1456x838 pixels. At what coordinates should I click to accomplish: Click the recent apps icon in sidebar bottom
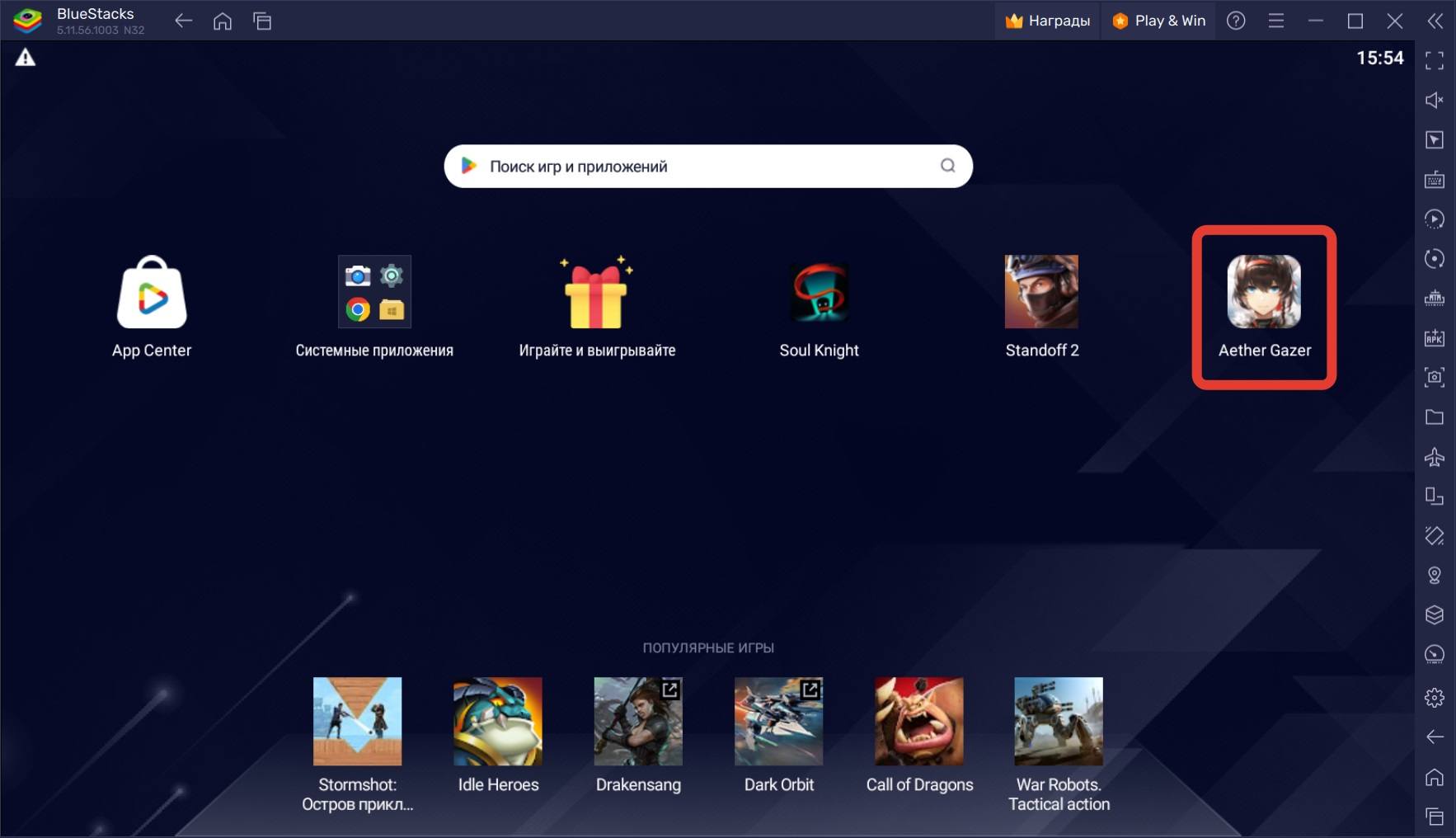click(x=1435, y=817)
